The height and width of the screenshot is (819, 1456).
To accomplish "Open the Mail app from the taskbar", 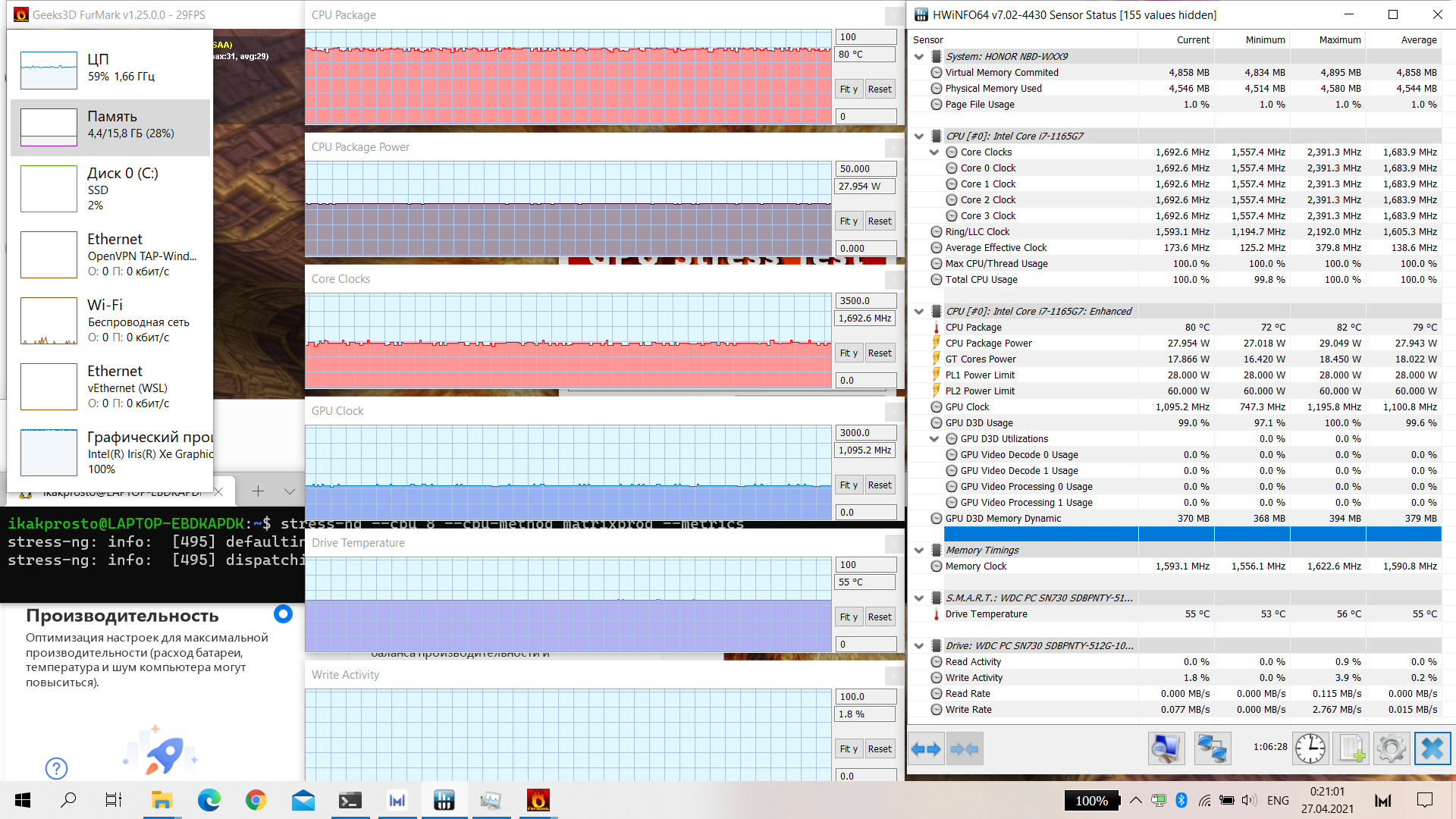I will click(303, 800).
